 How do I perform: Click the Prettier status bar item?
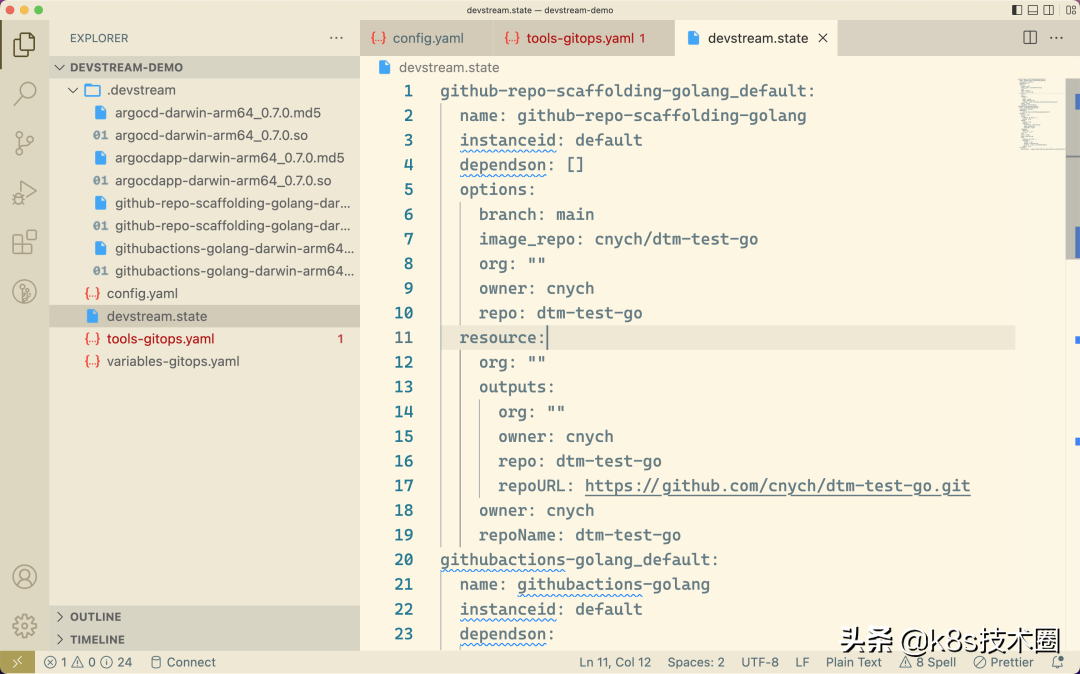click(1004, 662)
